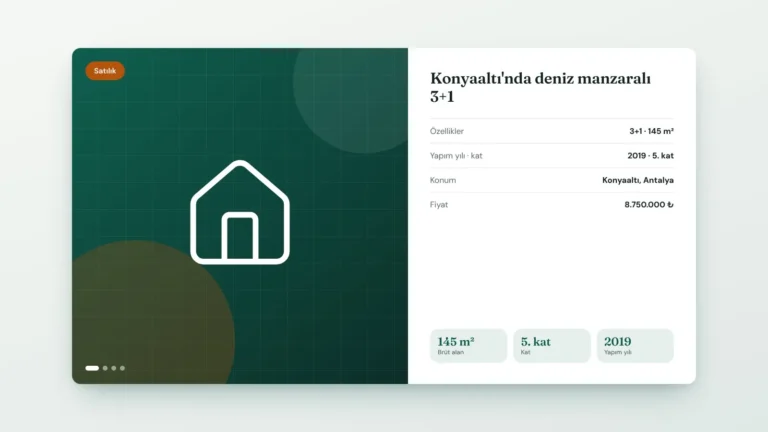Click the Yapım yılı · kat label

click(456, 156)
